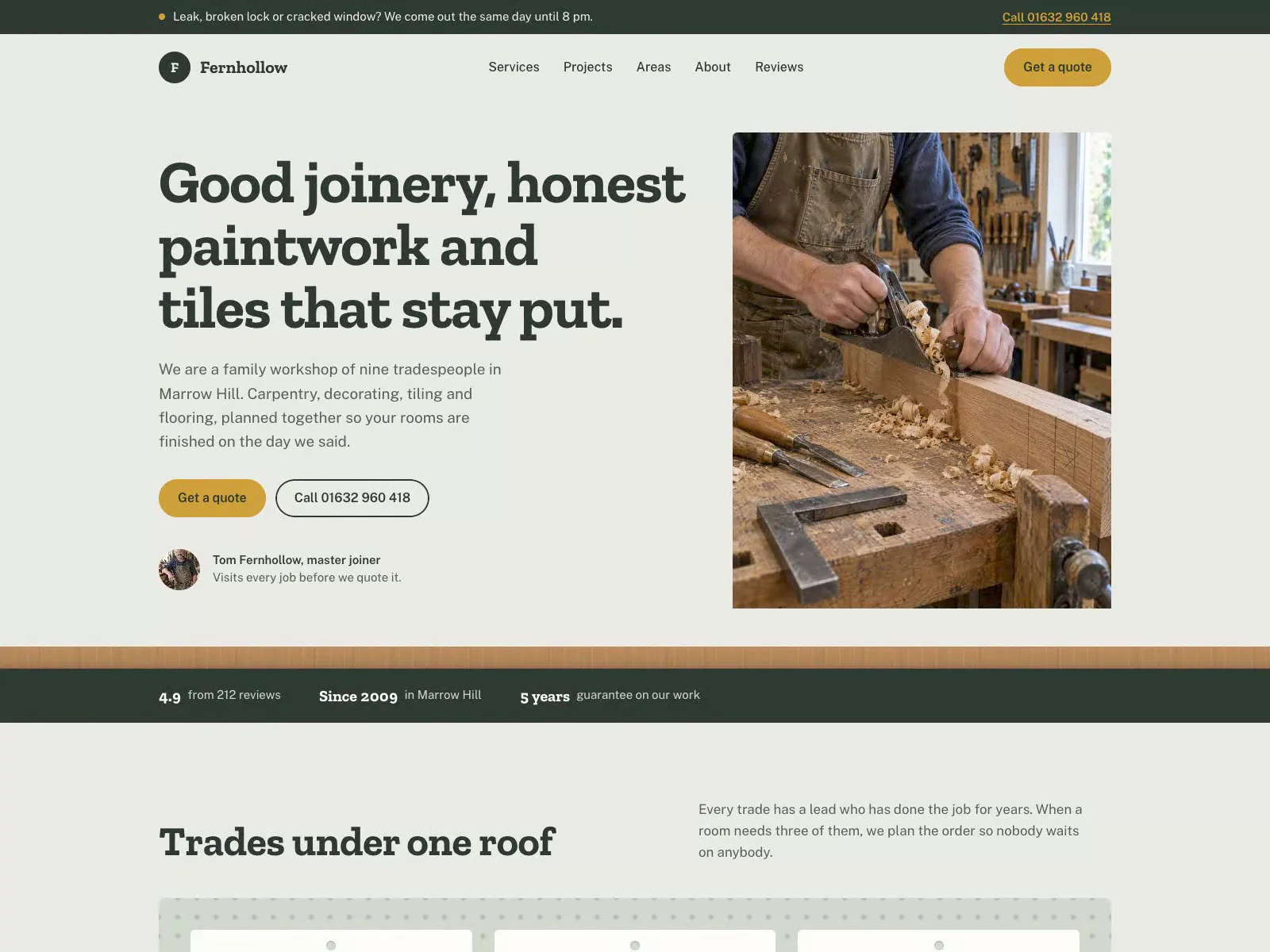Click the hero Get a quote button
This screenshot has height=952, width=1270.
click(x=212, y=498)
